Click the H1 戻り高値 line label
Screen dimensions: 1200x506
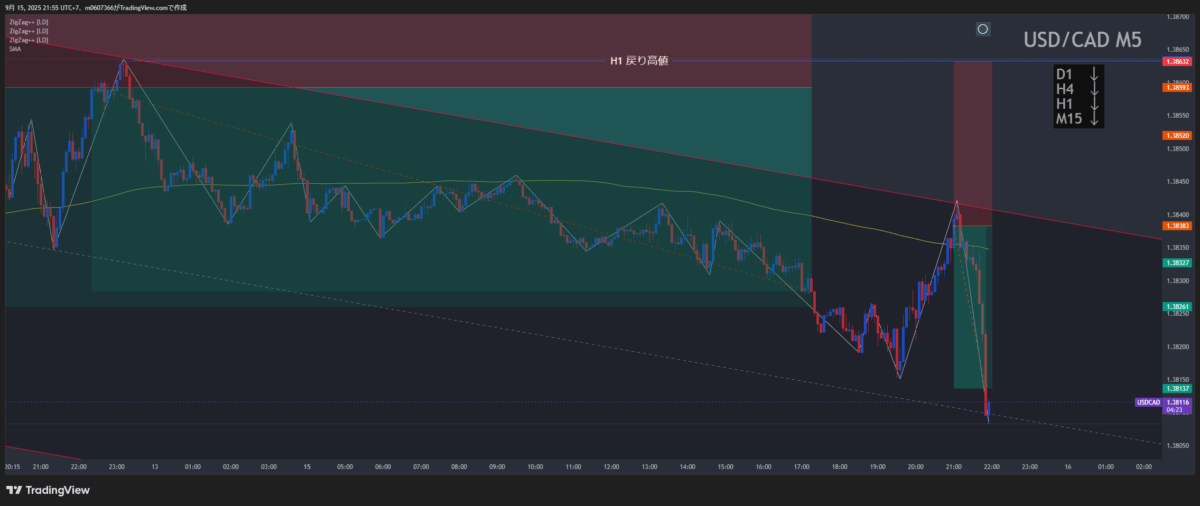[x=638, y=61]
